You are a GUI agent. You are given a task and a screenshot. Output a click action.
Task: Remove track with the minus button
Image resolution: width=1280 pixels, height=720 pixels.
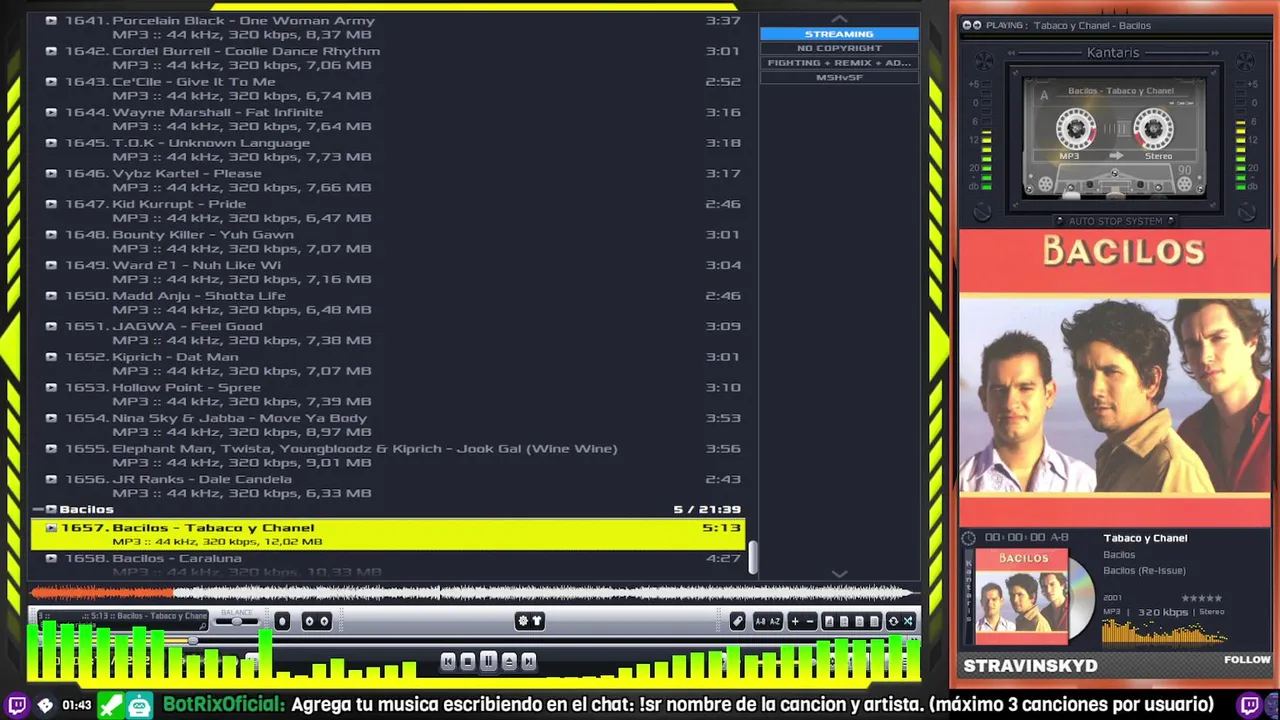tap(810, 621)
